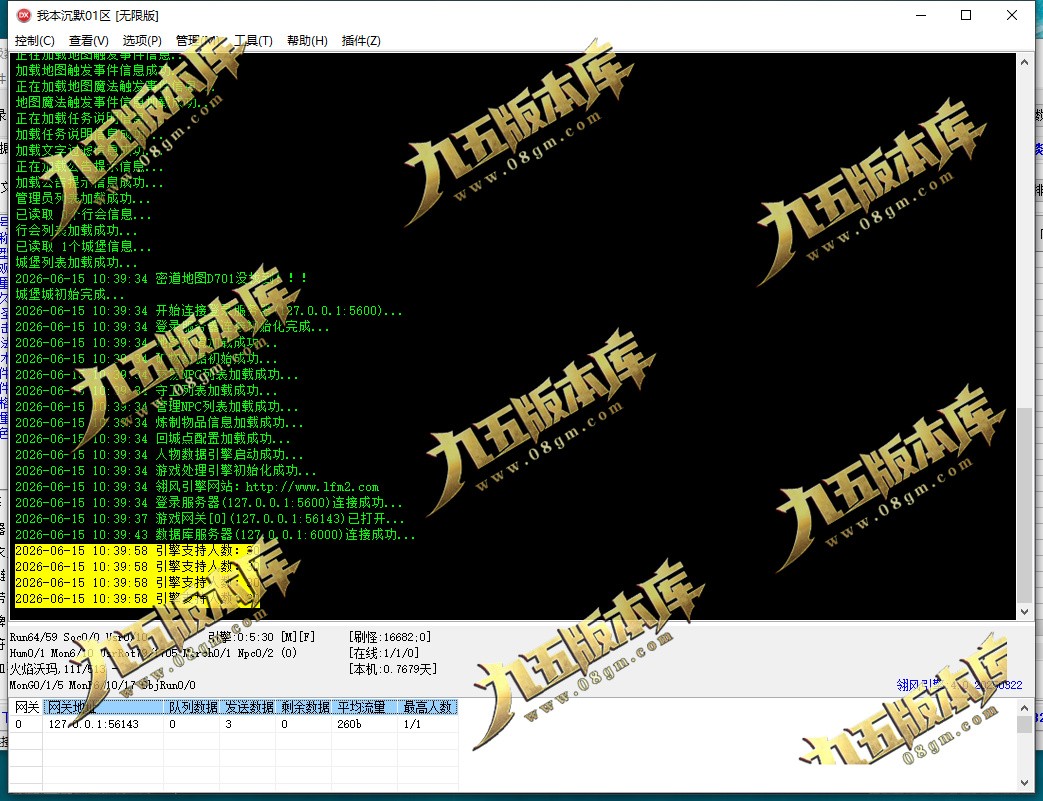
Task: Click log line 游戏网关[0](127.0.0.1:56143)已打开
Action: 210,519
